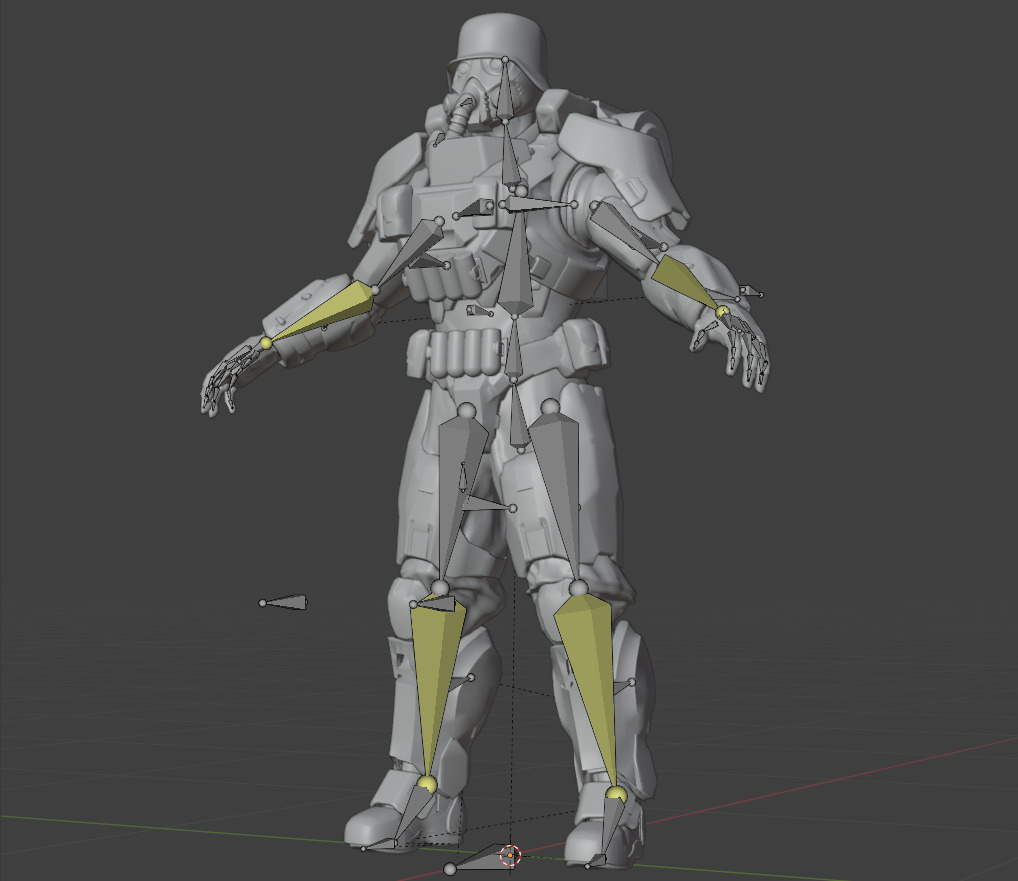Select small bone above the chest ammo pouches
1018x881 pixels.
click(428, 262)
